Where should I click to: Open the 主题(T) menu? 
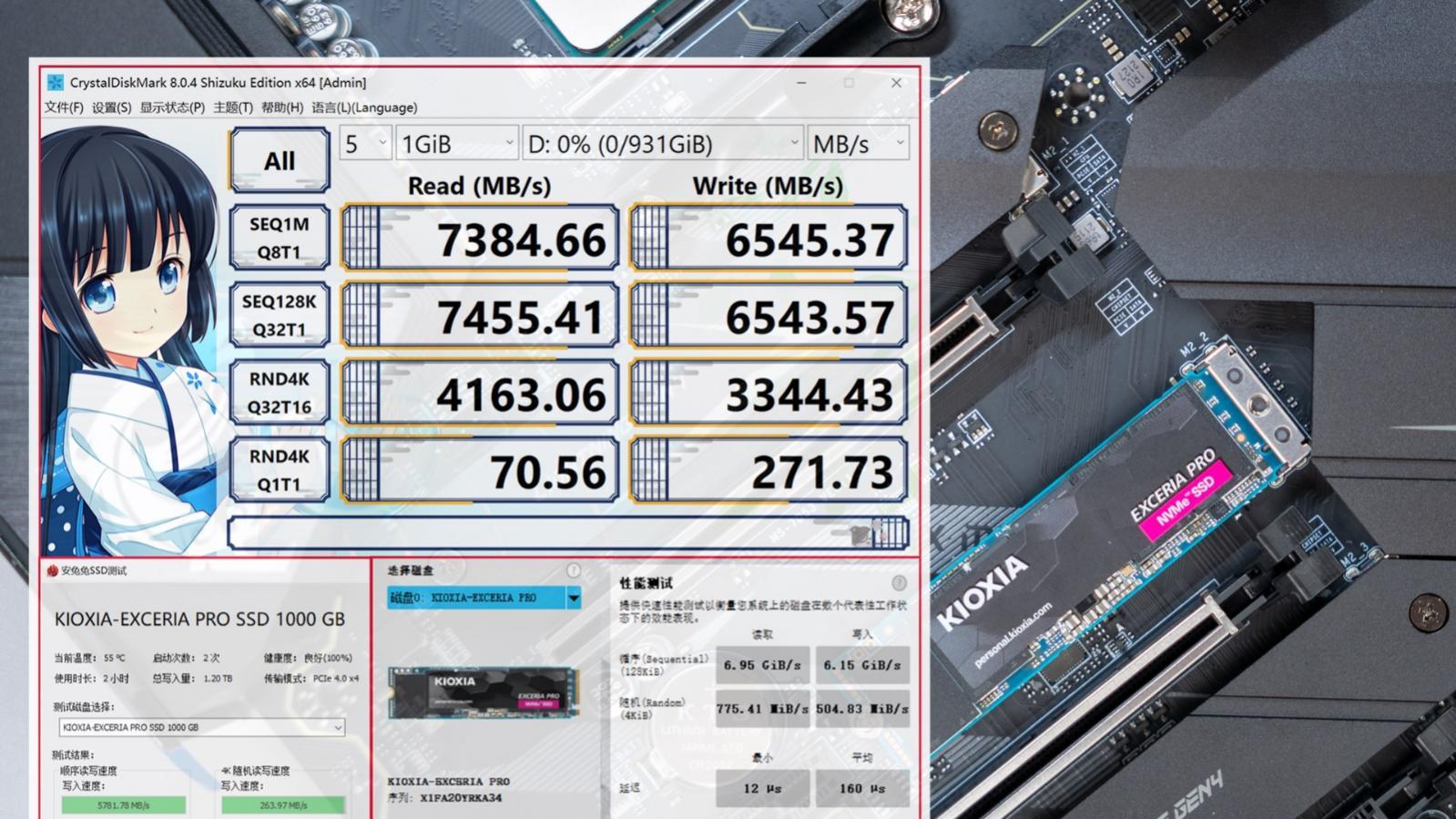[x=233, y=107]
